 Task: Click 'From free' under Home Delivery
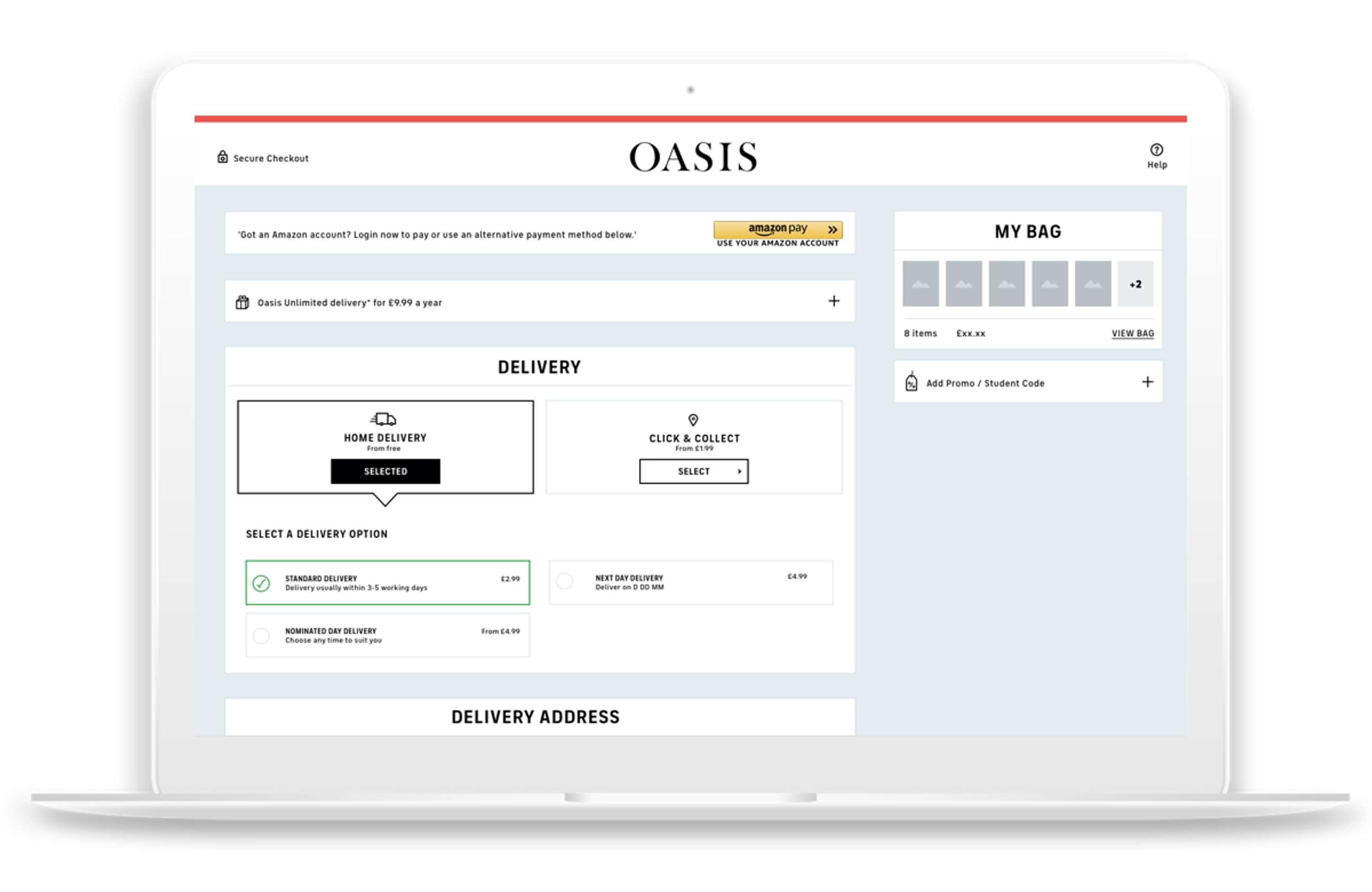(383, 448)
